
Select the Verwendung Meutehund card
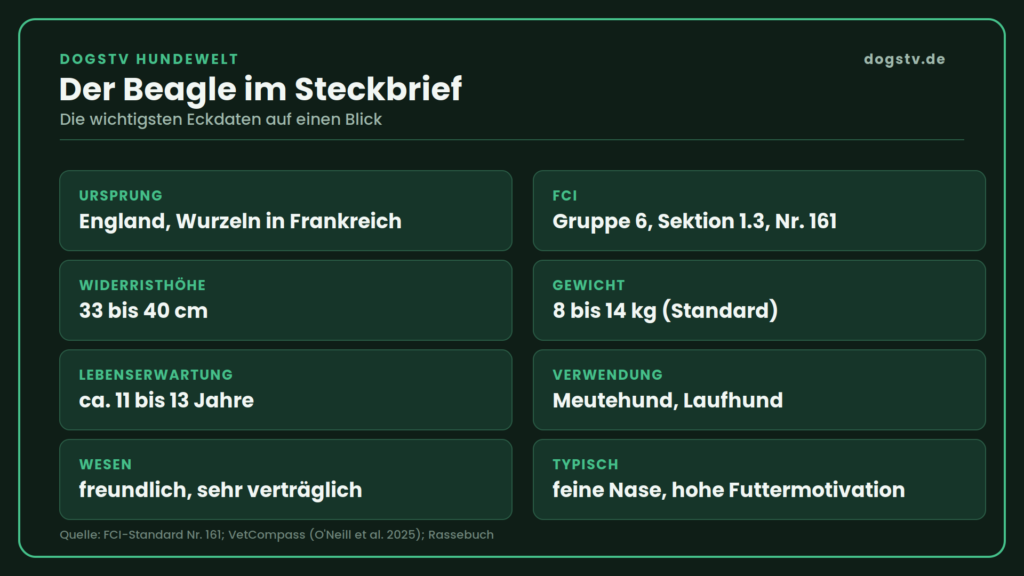[759, 389]
